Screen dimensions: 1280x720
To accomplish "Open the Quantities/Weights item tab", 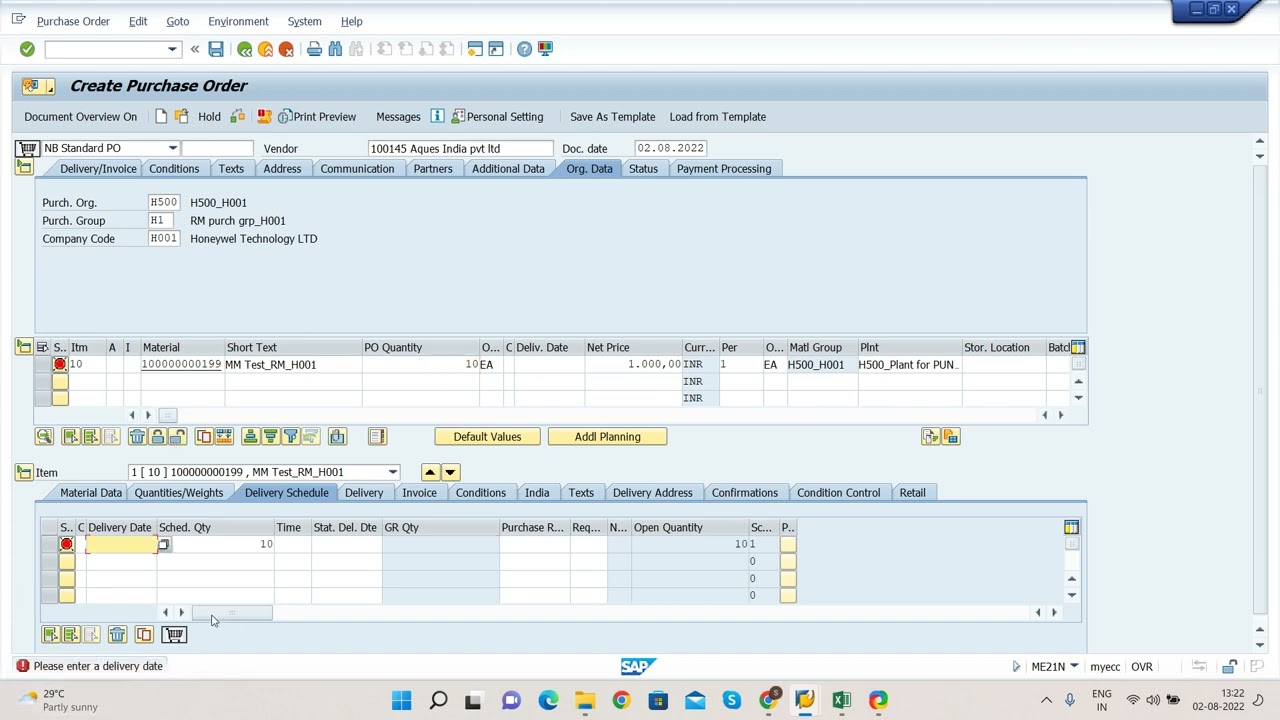I will 179,493.
